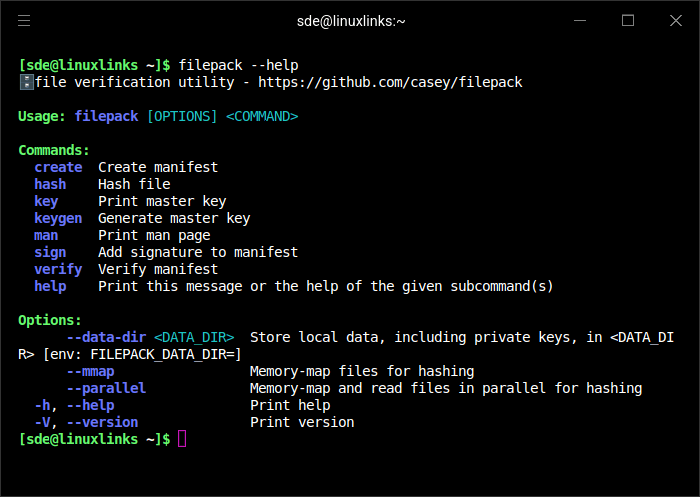Click the top '[sde@linuxlinks ~]$' prompt
The width and height of the screenshot is (700, 497).
tap(94, 65)
